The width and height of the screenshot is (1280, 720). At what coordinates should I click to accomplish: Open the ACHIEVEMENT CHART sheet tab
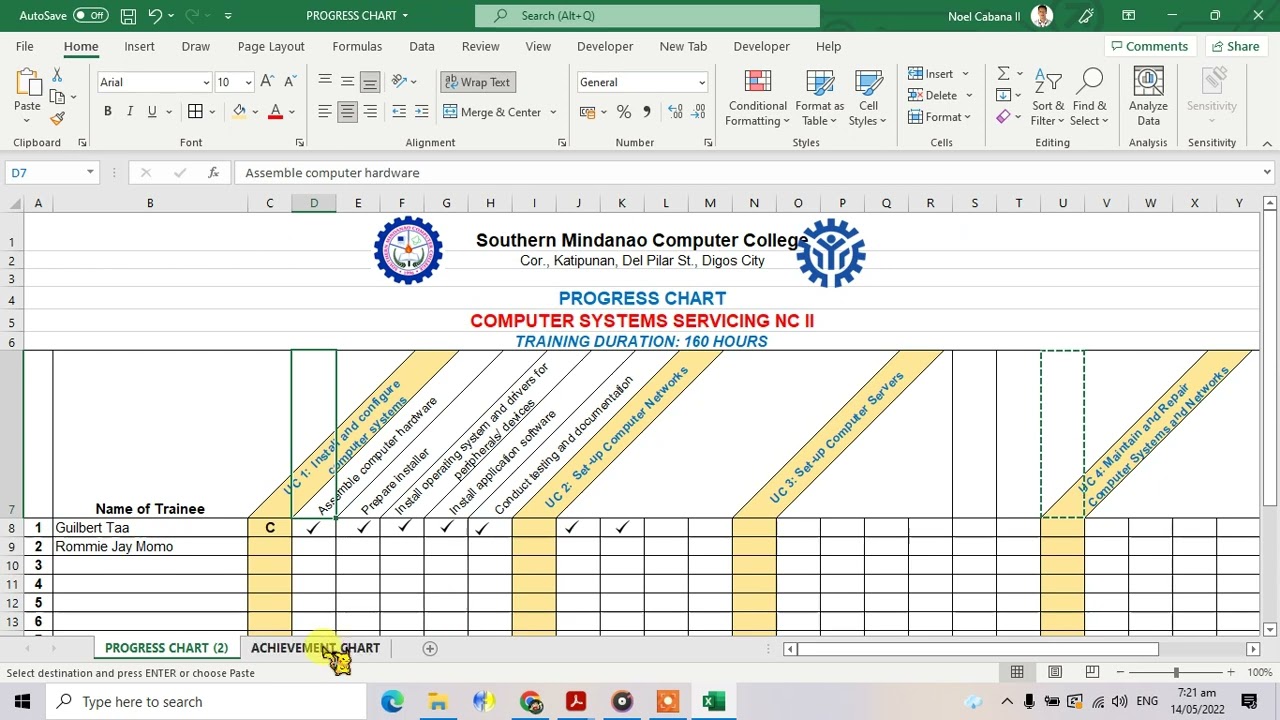tap(315, 648)
